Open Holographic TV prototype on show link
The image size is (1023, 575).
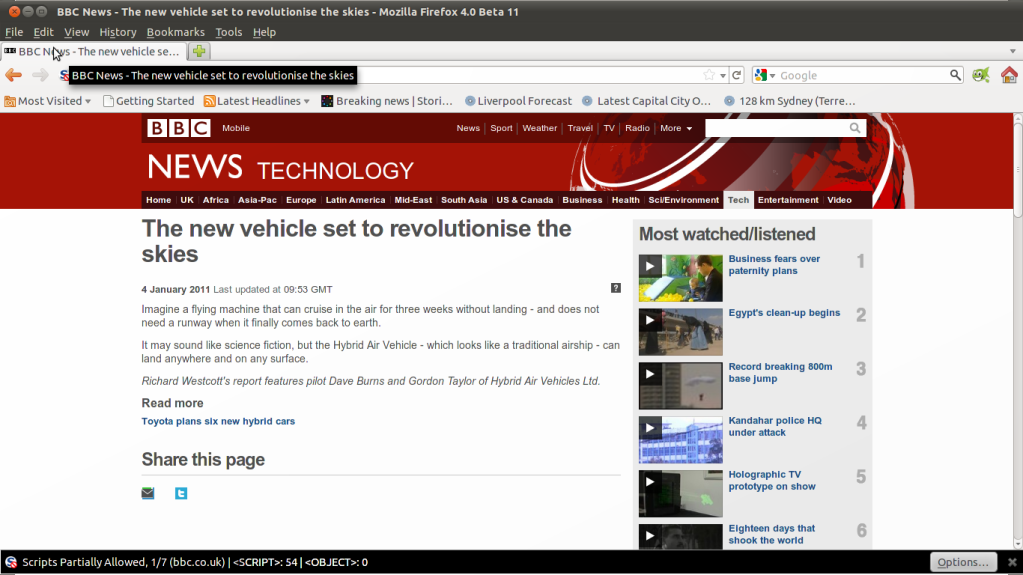coord(772,480)
